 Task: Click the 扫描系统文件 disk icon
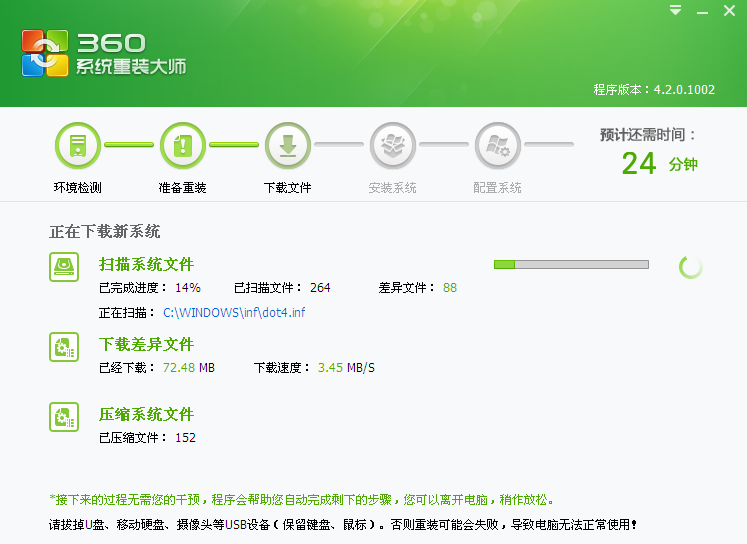(64, 266)
